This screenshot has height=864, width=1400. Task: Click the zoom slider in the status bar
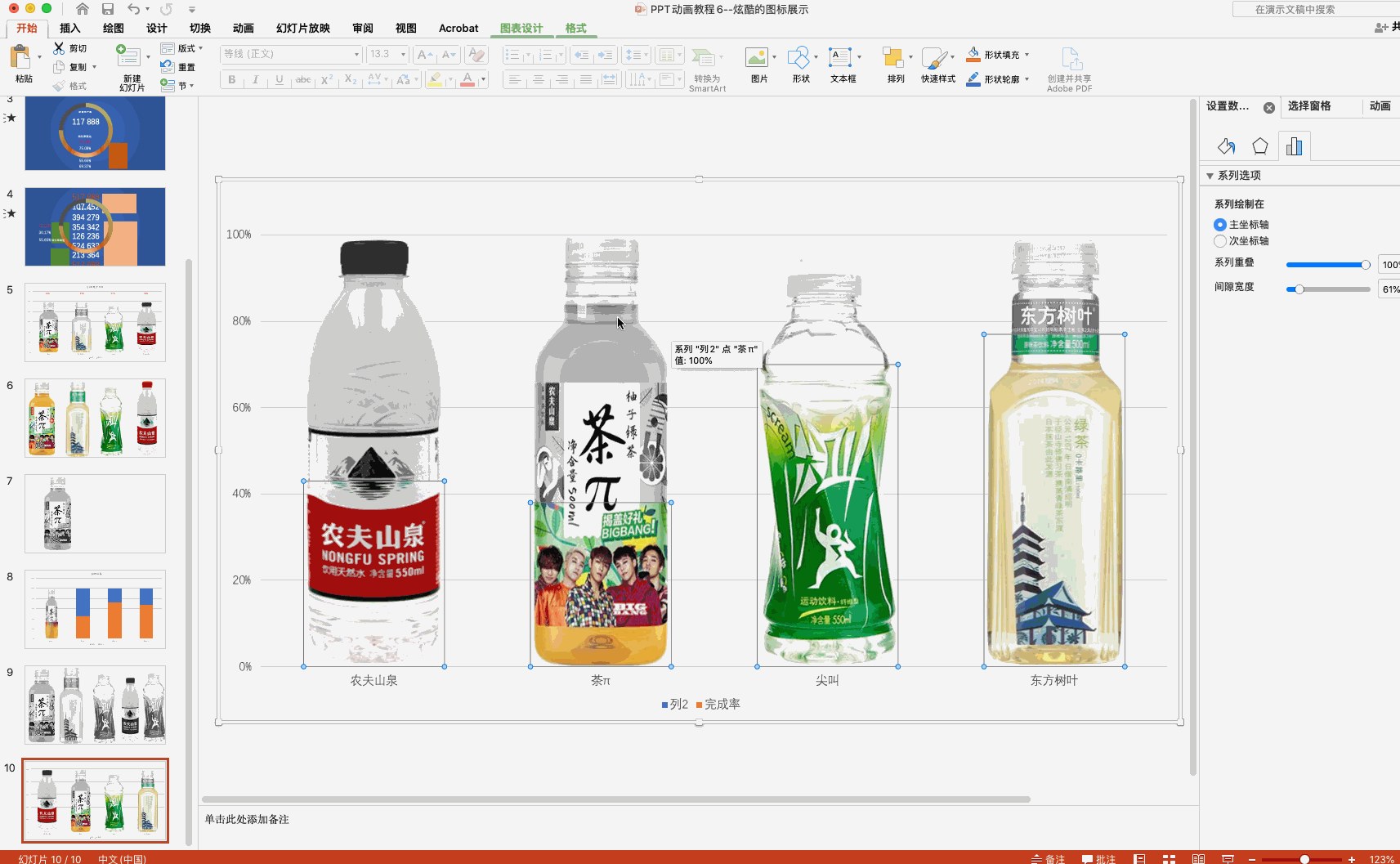point(1302,859)
